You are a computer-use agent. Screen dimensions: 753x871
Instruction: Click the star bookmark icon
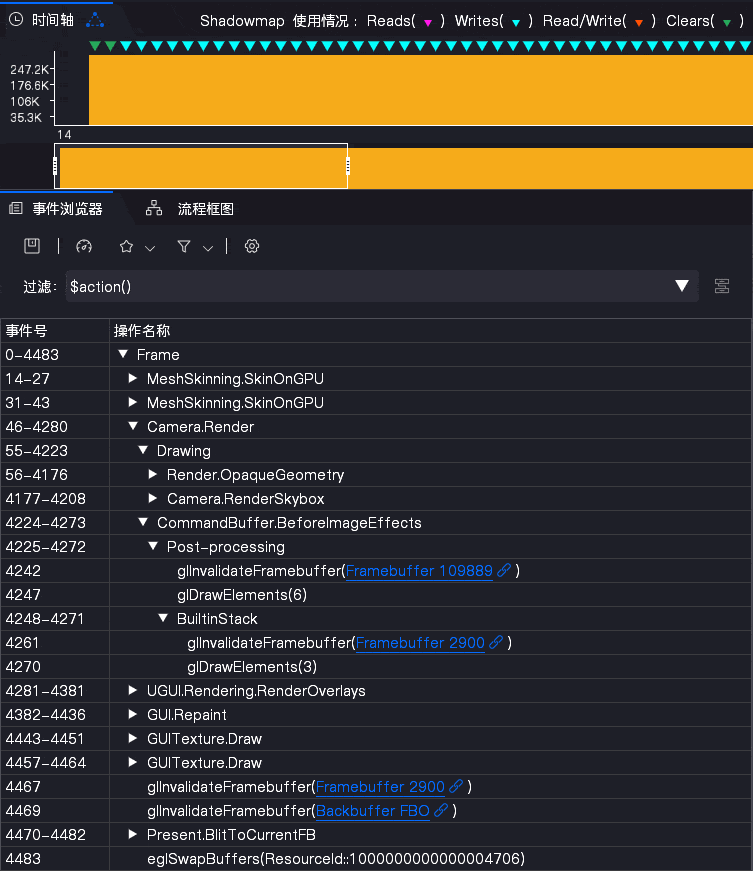(127, 246)
